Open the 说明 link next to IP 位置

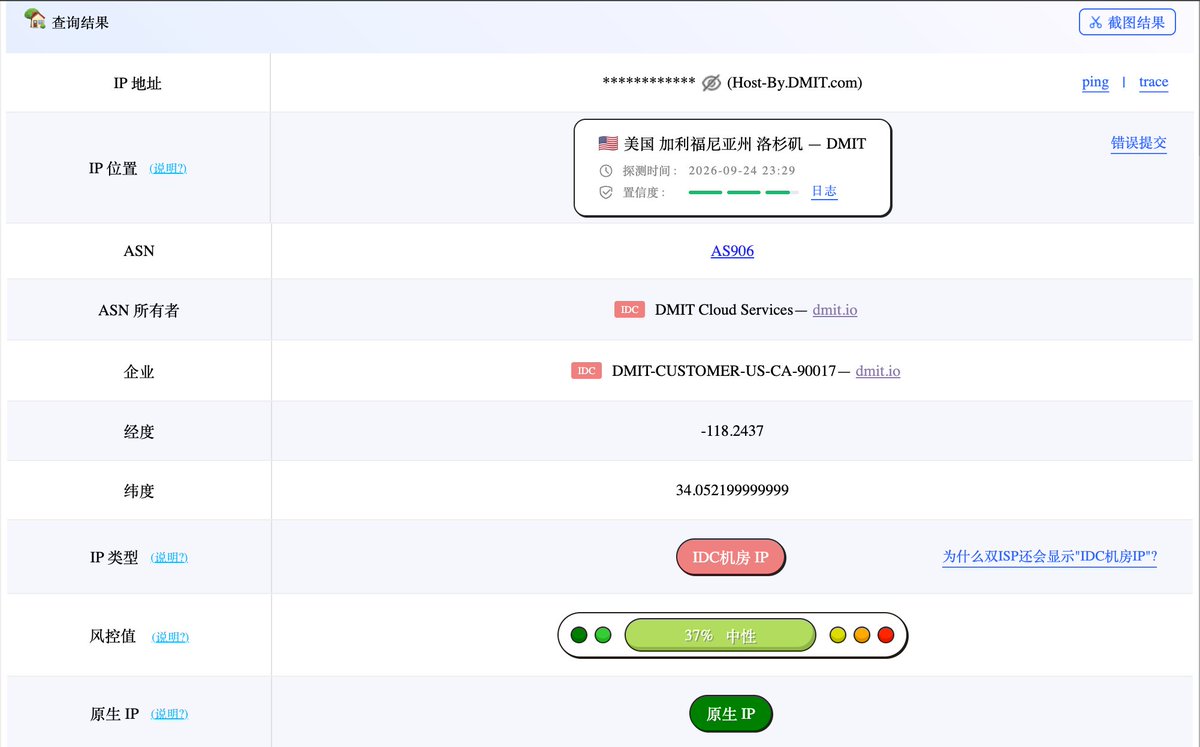168,168
